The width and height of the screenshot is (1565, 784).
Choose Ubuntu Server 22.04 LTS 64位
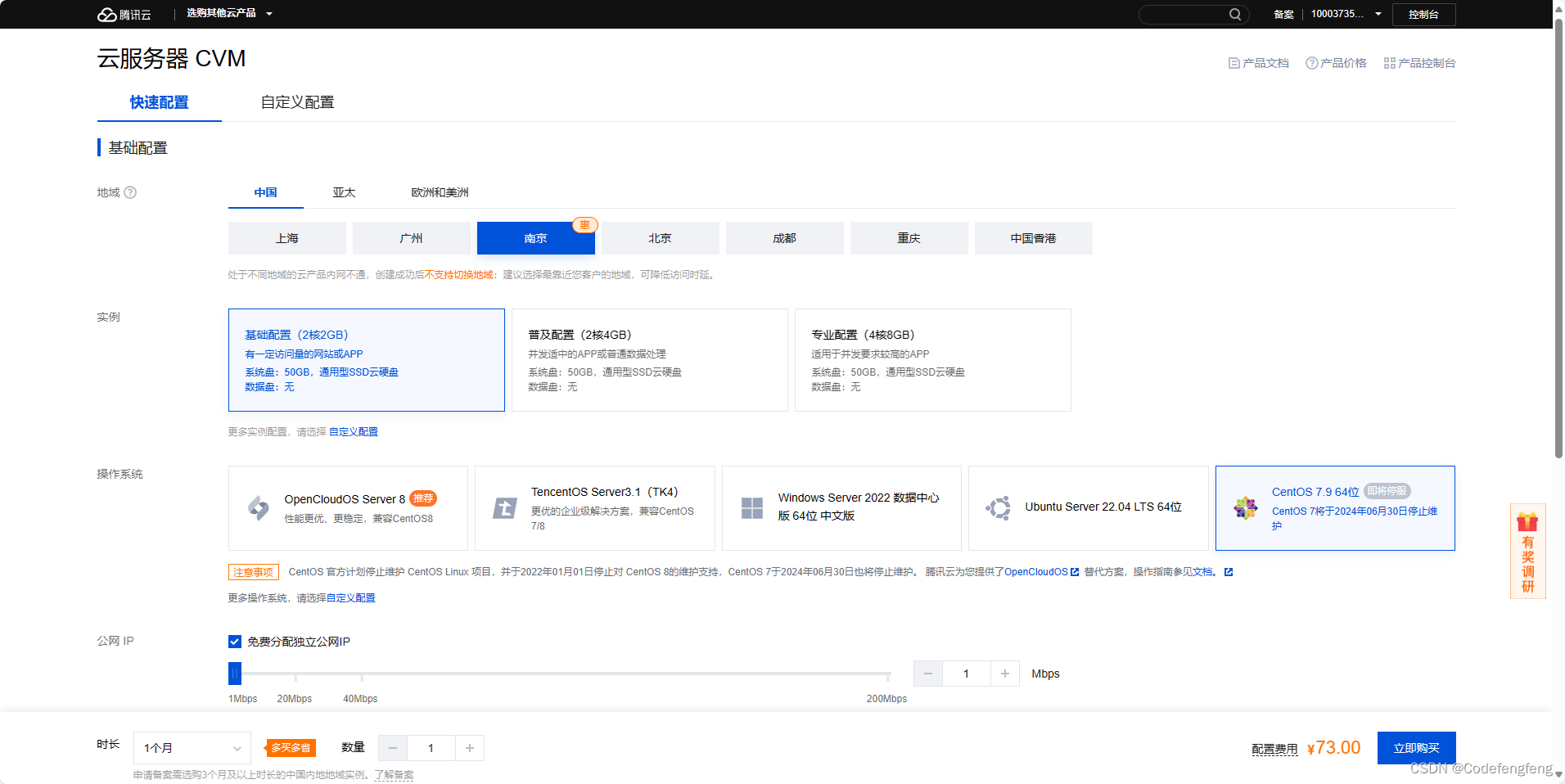coord(1089,508)
